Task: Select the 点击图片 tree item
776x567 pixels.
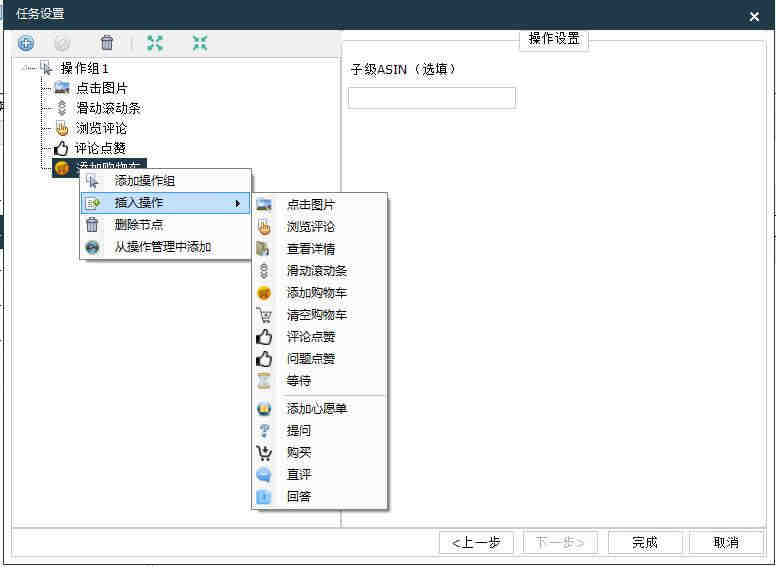Action: click(x=101, y=88)
